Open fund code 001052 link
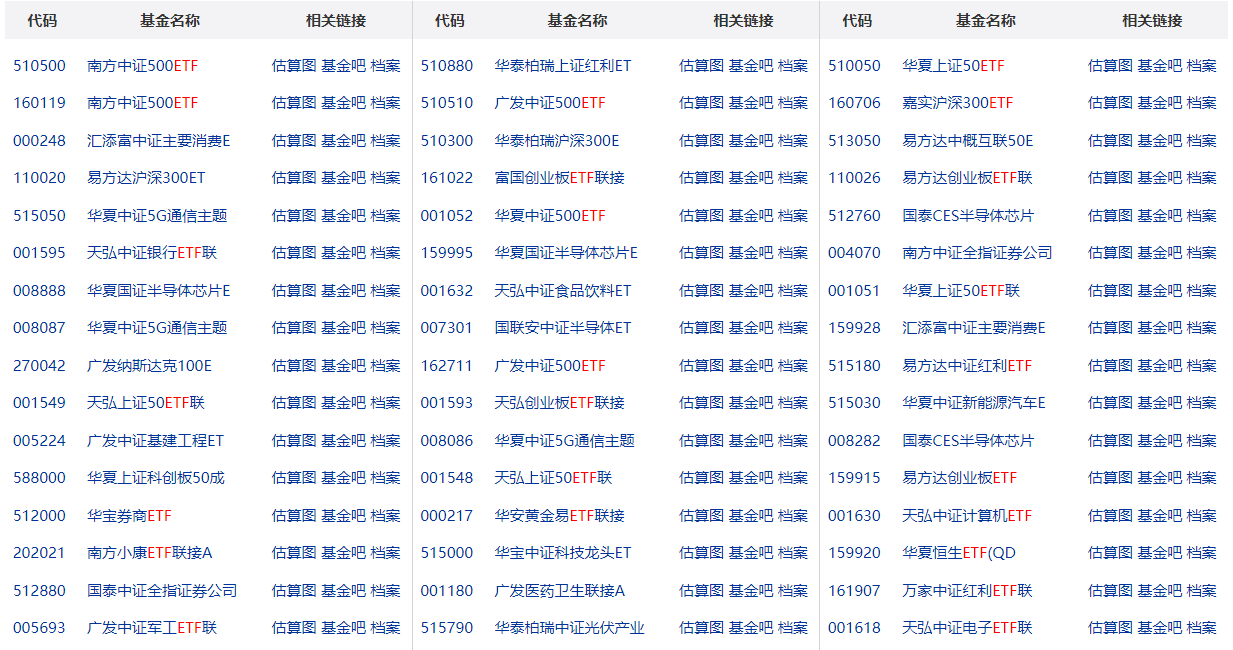The width and height of the screenshot is (1233, 650). pyautogui.click(x=447, y=216)
